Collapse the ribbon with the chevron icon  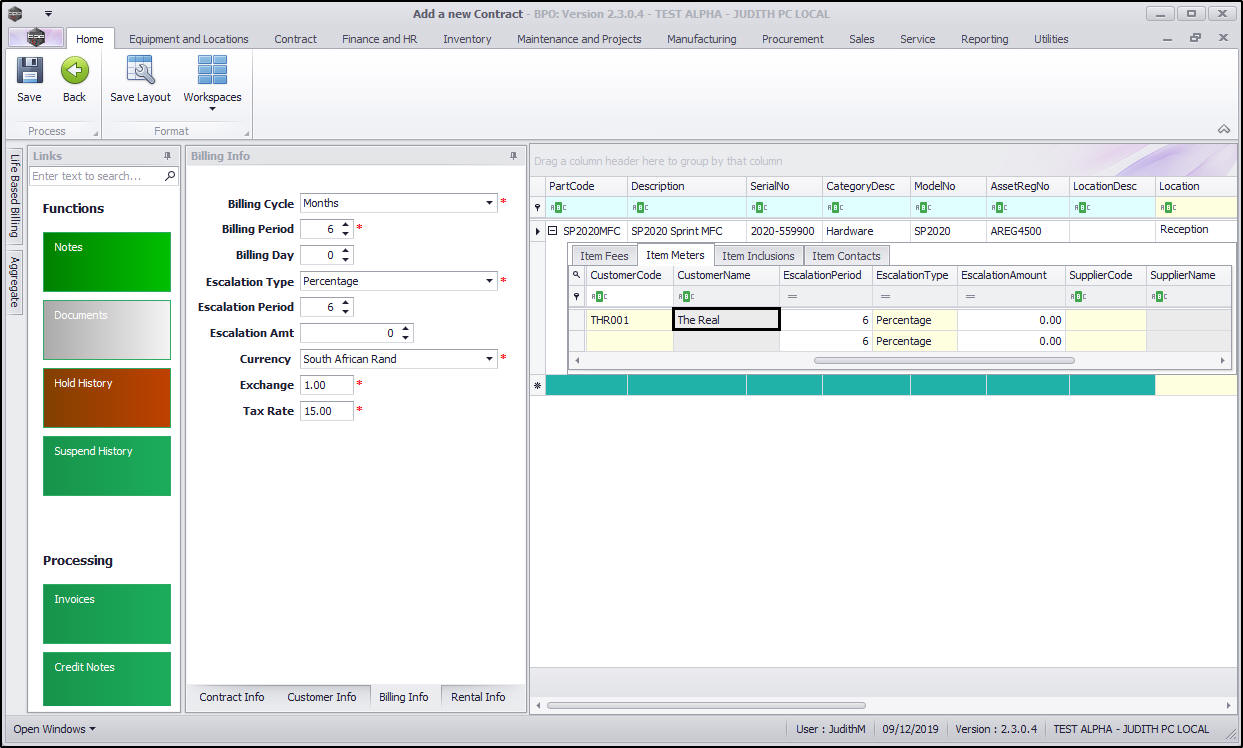(x=1223, y=130)
